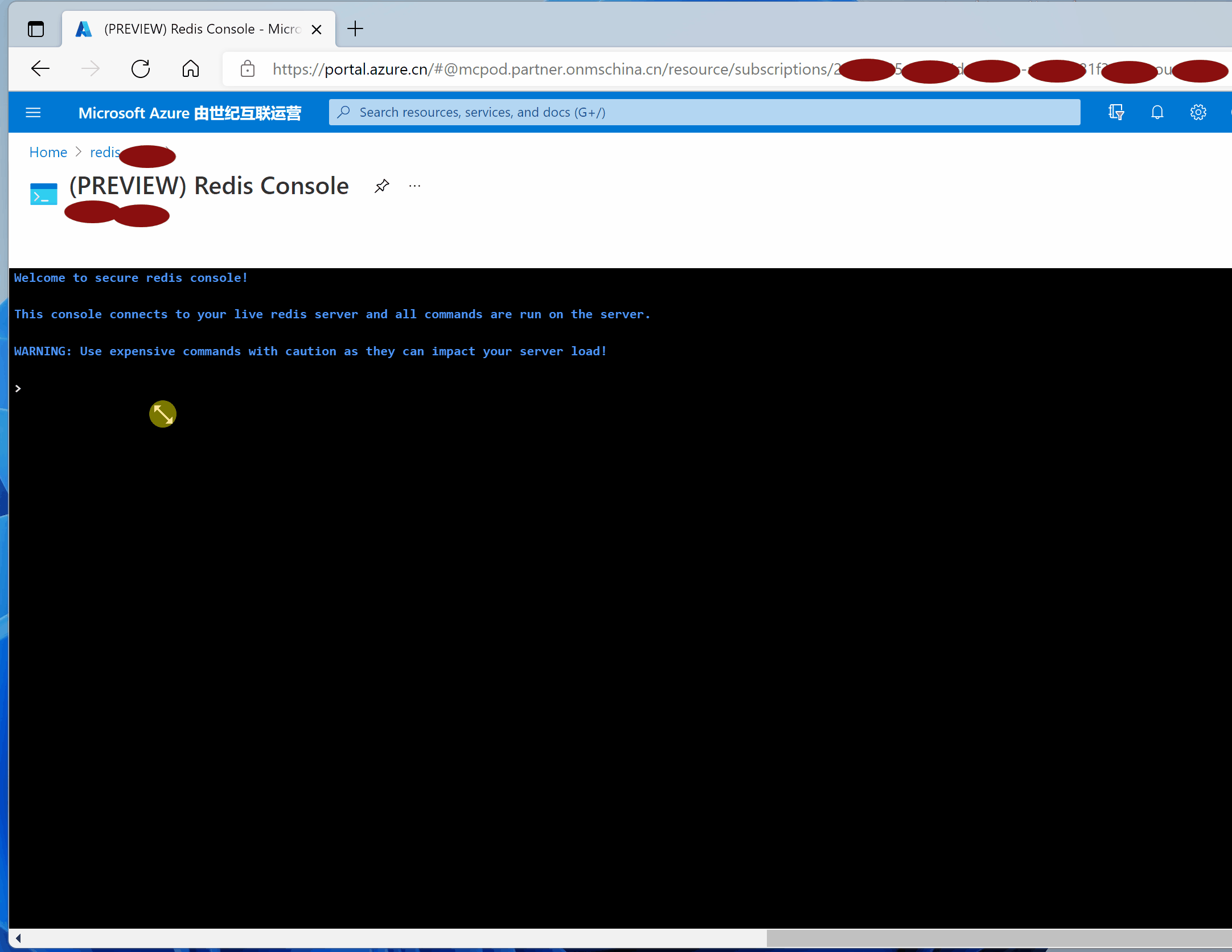Pin the Redis Console to dashboard
Viewport: 1232px width, 952px height.
click(381, 186)
